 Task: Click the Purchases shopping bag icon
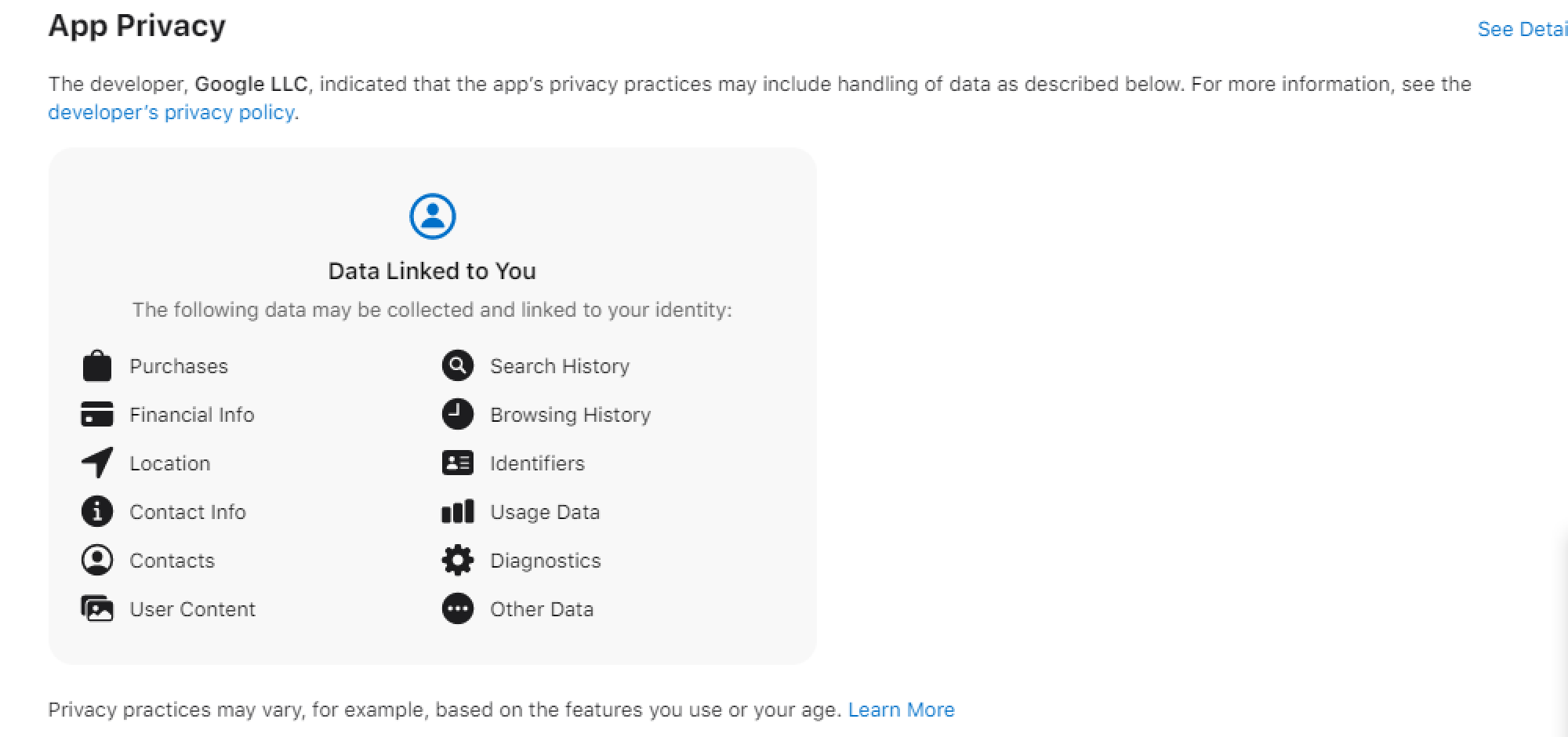[97, 366]
